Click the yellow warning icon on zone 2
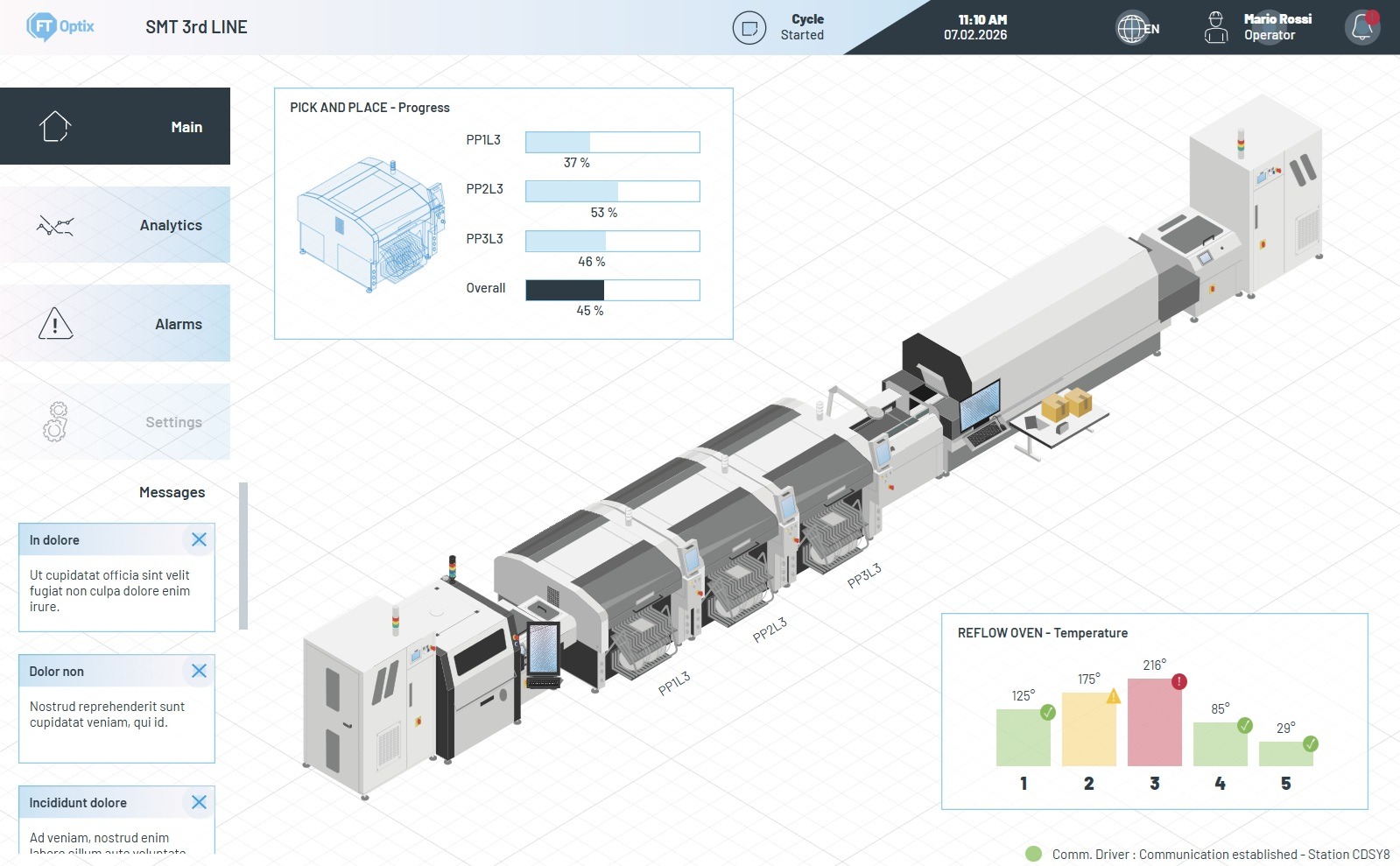 [x=1114, y=696]
